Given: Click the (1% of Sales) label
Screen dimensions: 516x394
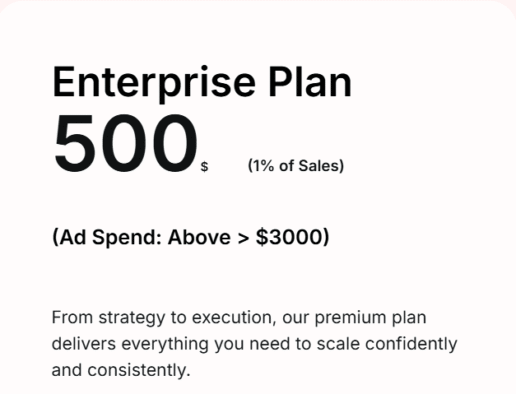Looking at the screenshot, I should (296, 166).
